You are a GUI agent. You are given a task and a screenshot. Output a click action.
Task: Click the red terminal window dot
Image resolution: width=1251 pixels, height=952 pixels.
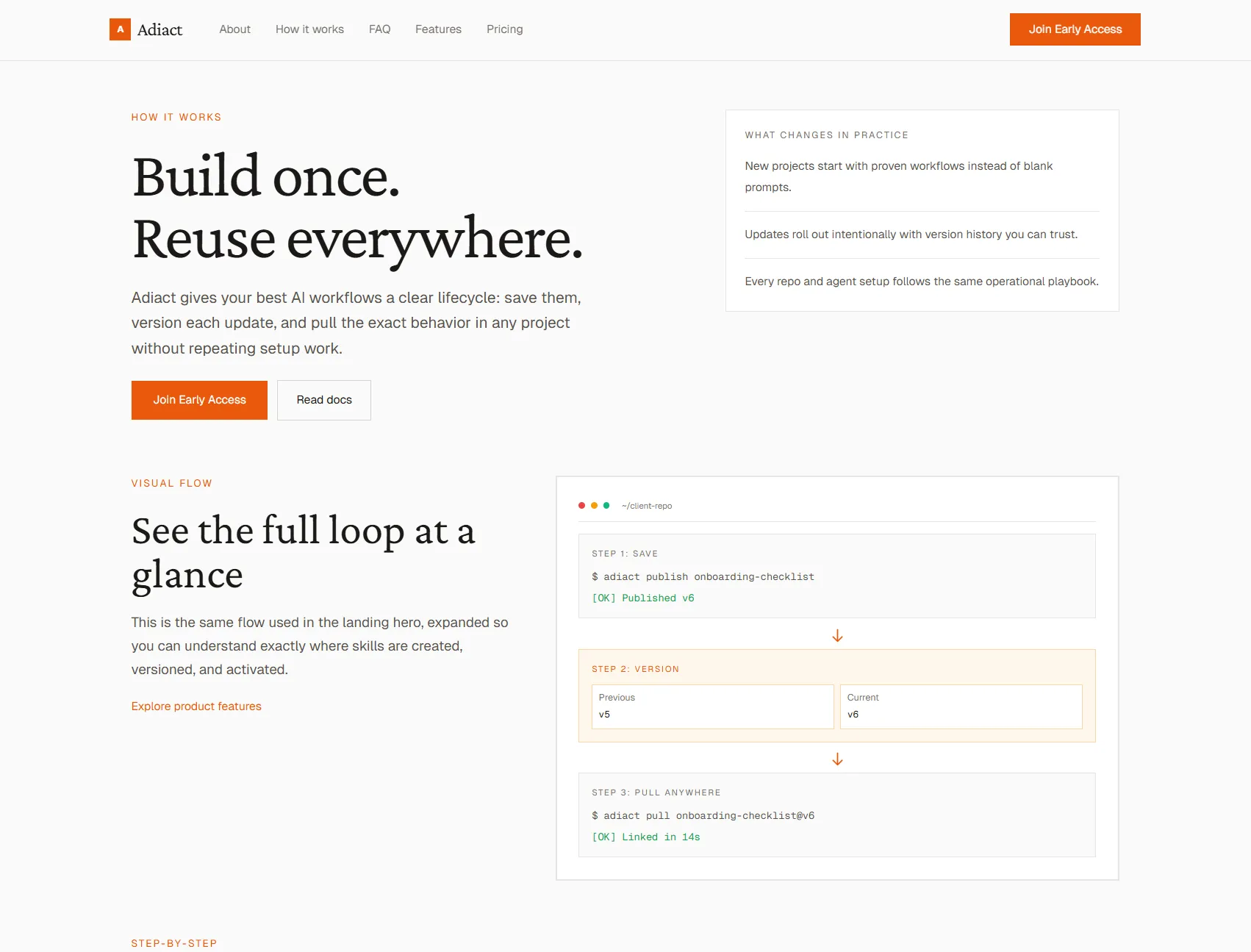(582, 506)
